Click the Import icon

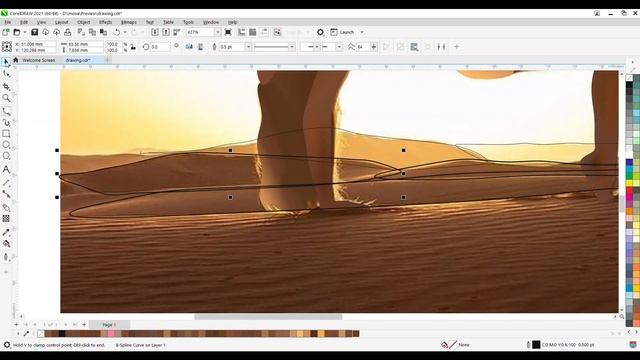tap(155, 32)
